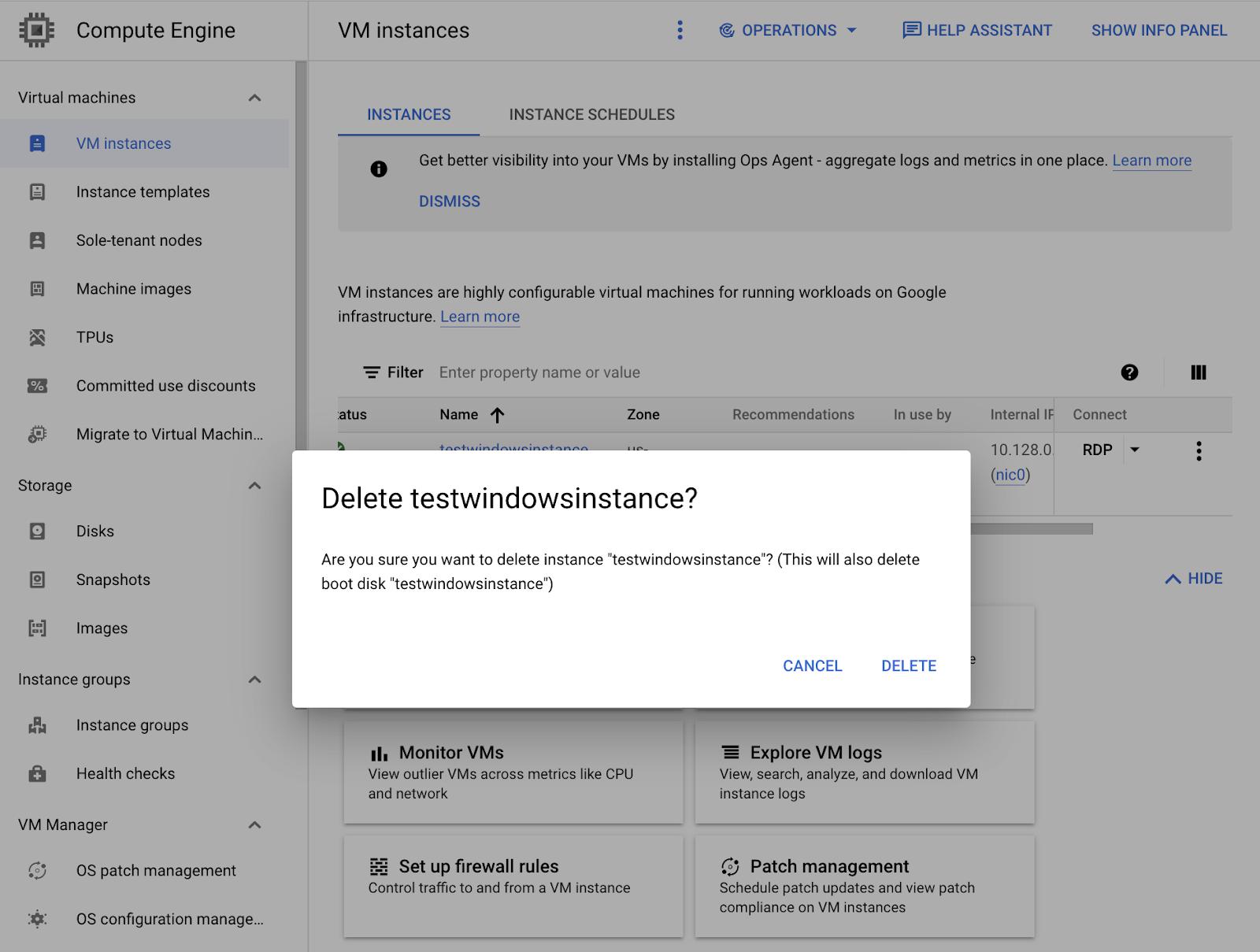Image resolution: width=1260 pixels, height=952 pixels.
Task: Click the Snapshots icon in sidebar
Action: point(37,580)
